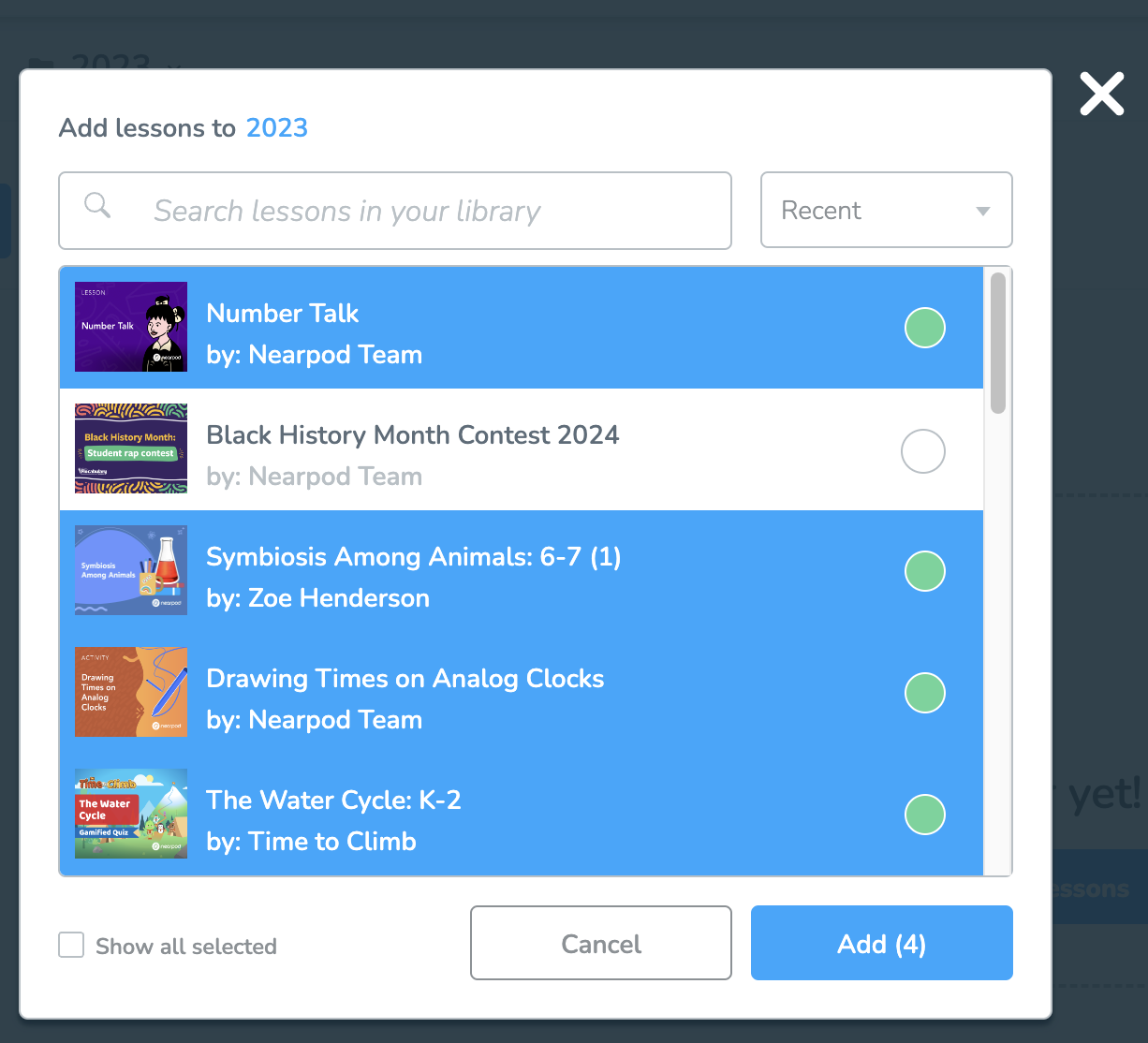Click the Add (4) button
Image resolution: width=1148 pixels, height=1043 pixels.
(x=882, y=943)
